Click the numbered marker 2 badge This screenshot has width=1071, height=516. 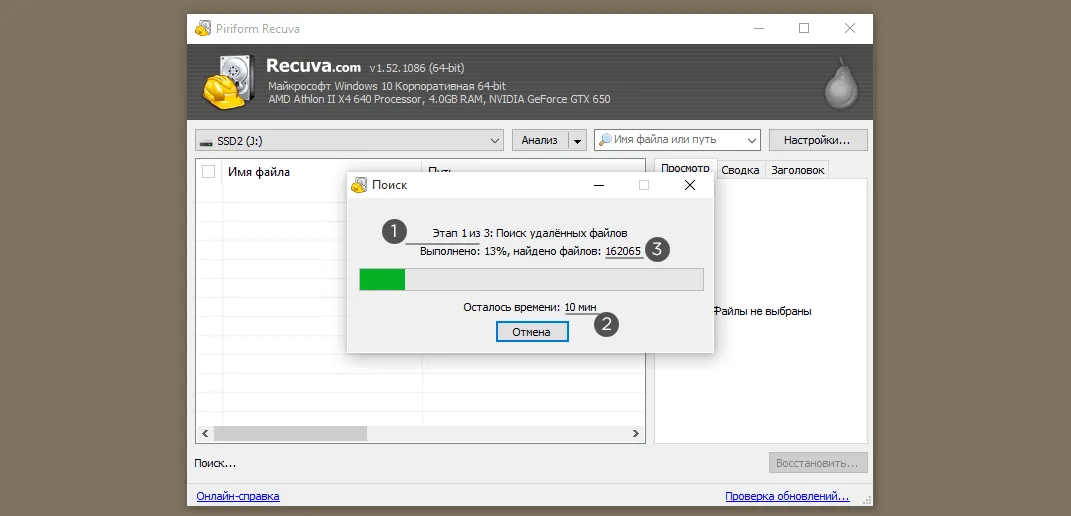tap(606, 324)
